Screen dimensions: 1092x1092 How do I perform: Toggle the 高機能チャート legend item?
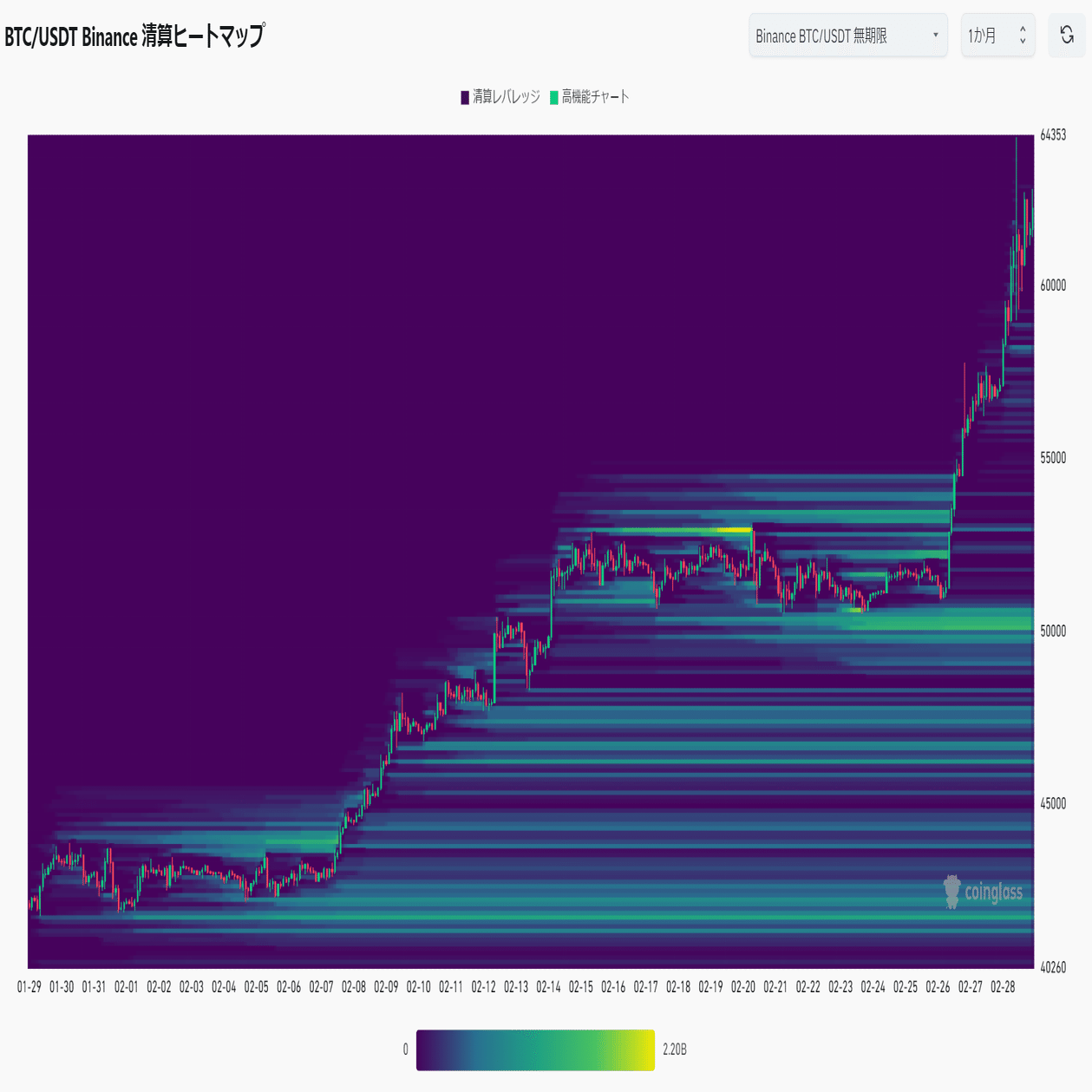590,97
